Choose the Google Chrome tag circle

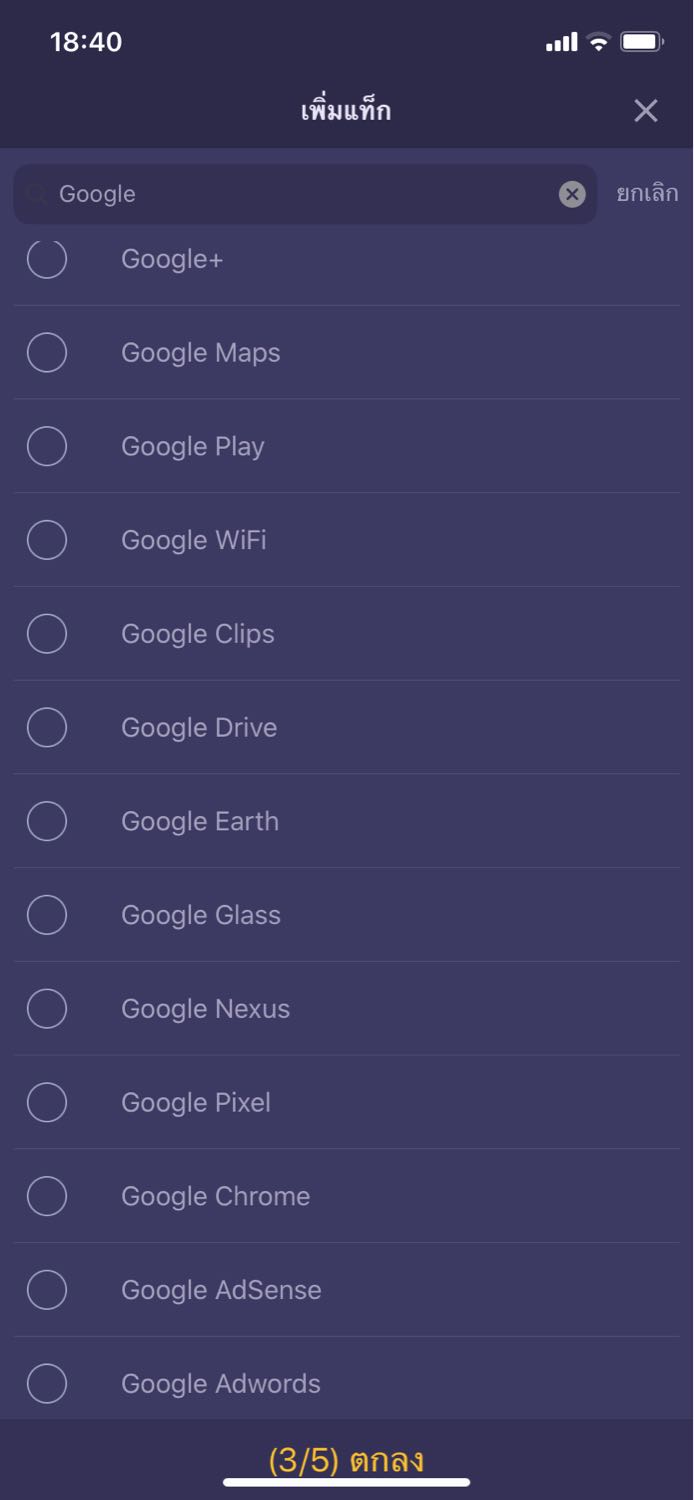coord(47,1196)
